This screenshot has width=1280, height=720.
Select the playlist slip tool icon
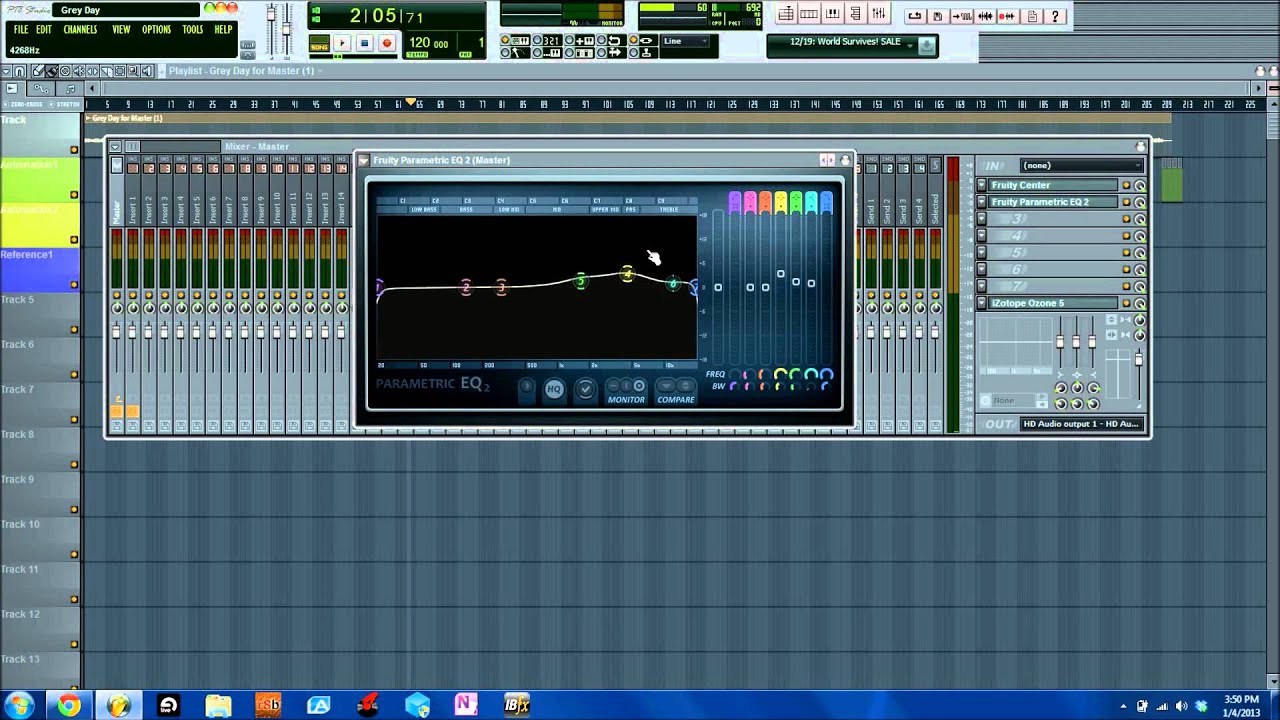point(92,71)
